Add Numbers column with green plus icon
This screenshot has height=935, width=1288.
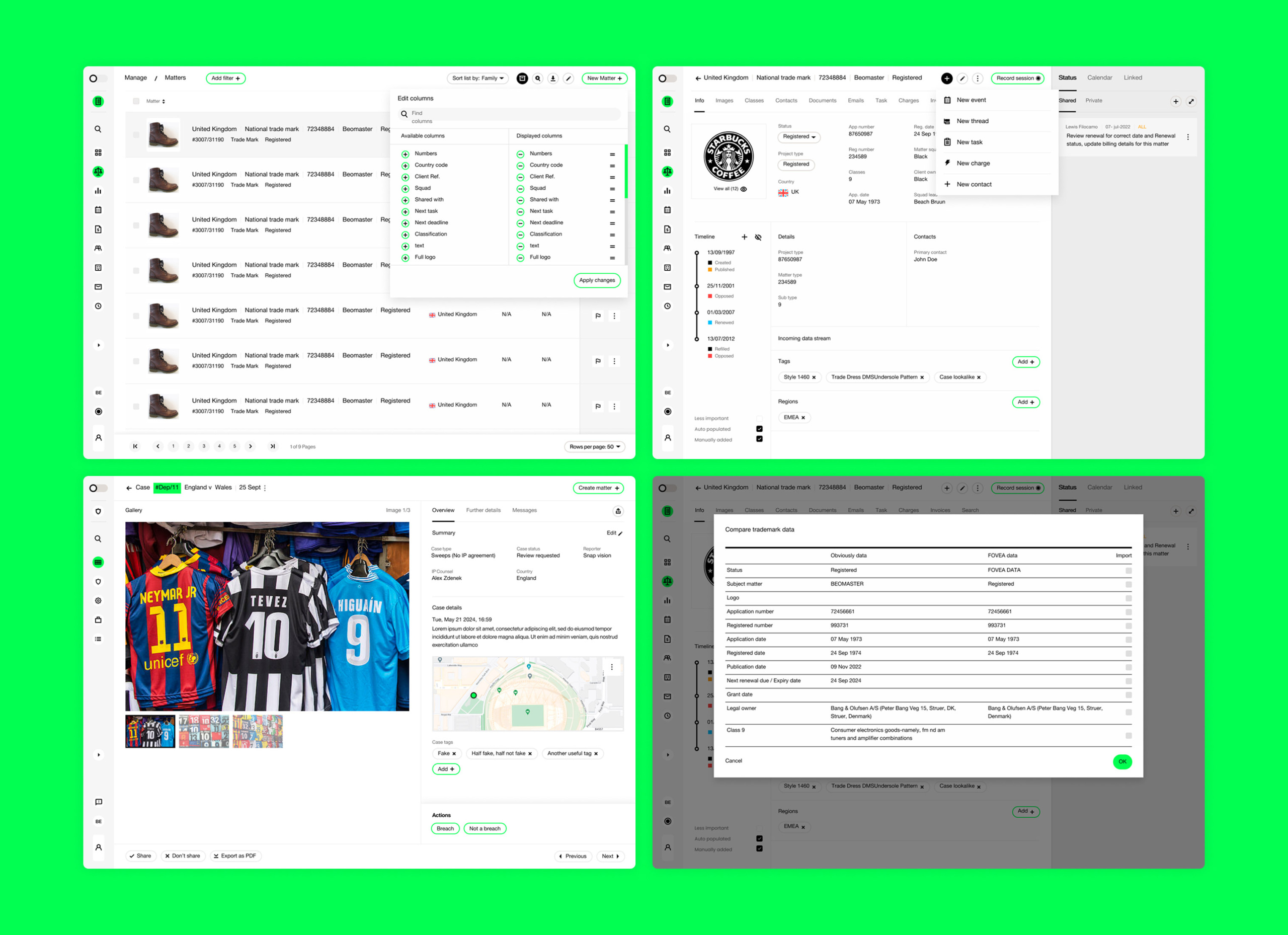[x=406, y=154]
